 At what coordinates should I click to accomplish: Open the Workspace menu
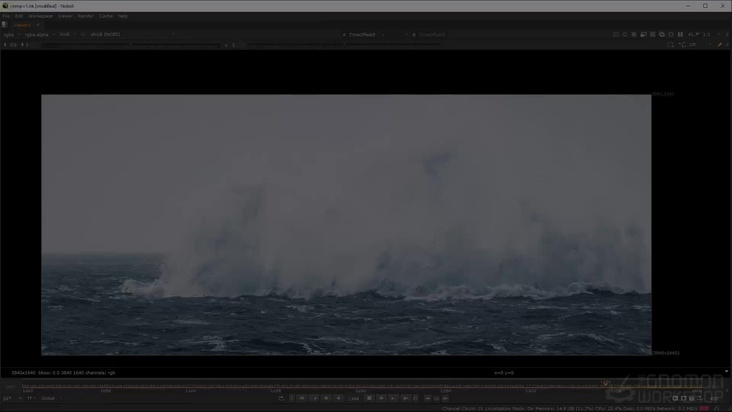tap(40, 16)
